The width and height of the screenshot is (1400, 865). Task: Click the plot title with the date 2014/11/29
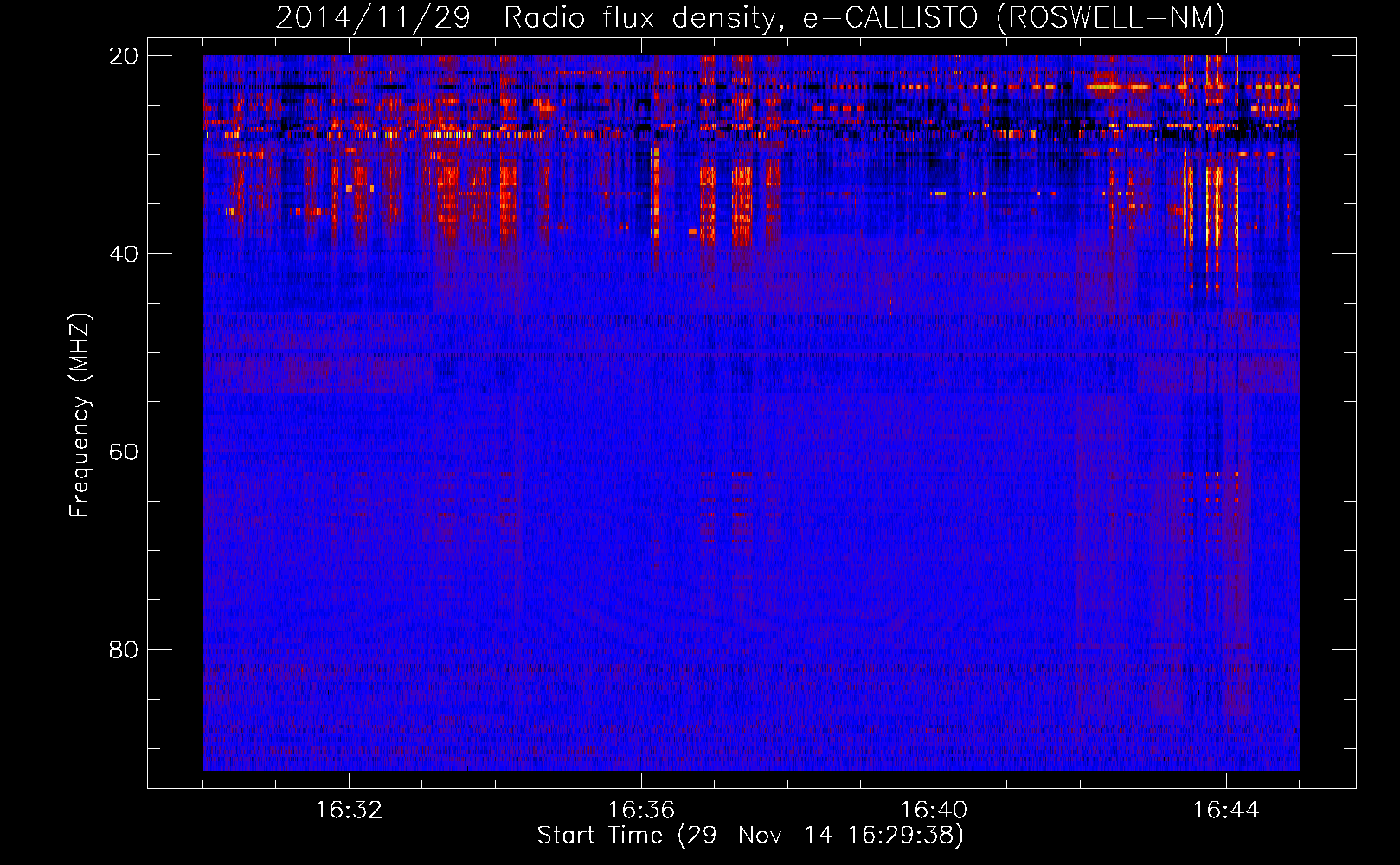tap(749, 17)
